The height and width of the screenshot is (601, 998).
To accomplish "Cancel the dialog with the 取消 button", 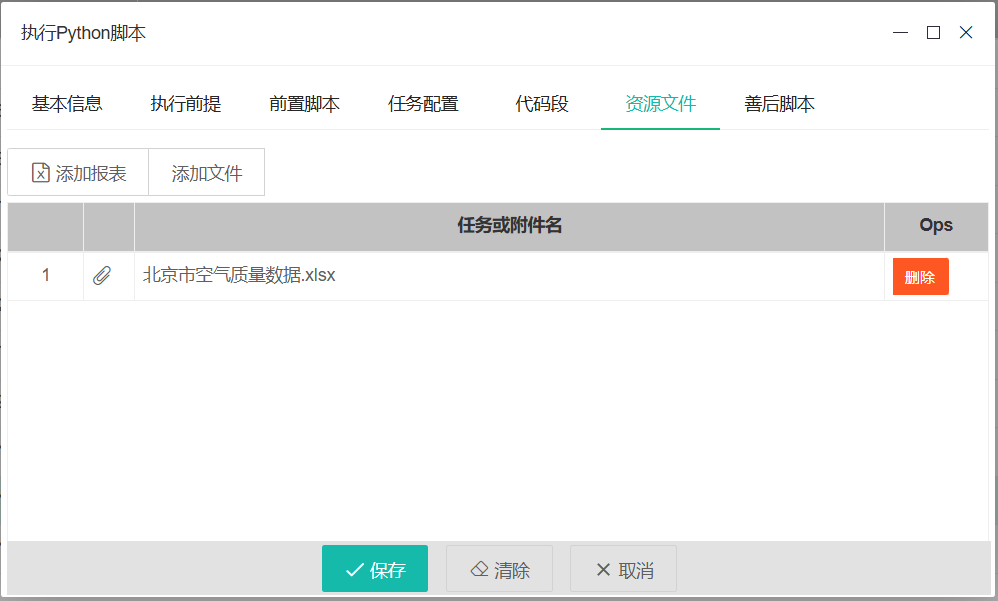I will click(x=623, y=569).
